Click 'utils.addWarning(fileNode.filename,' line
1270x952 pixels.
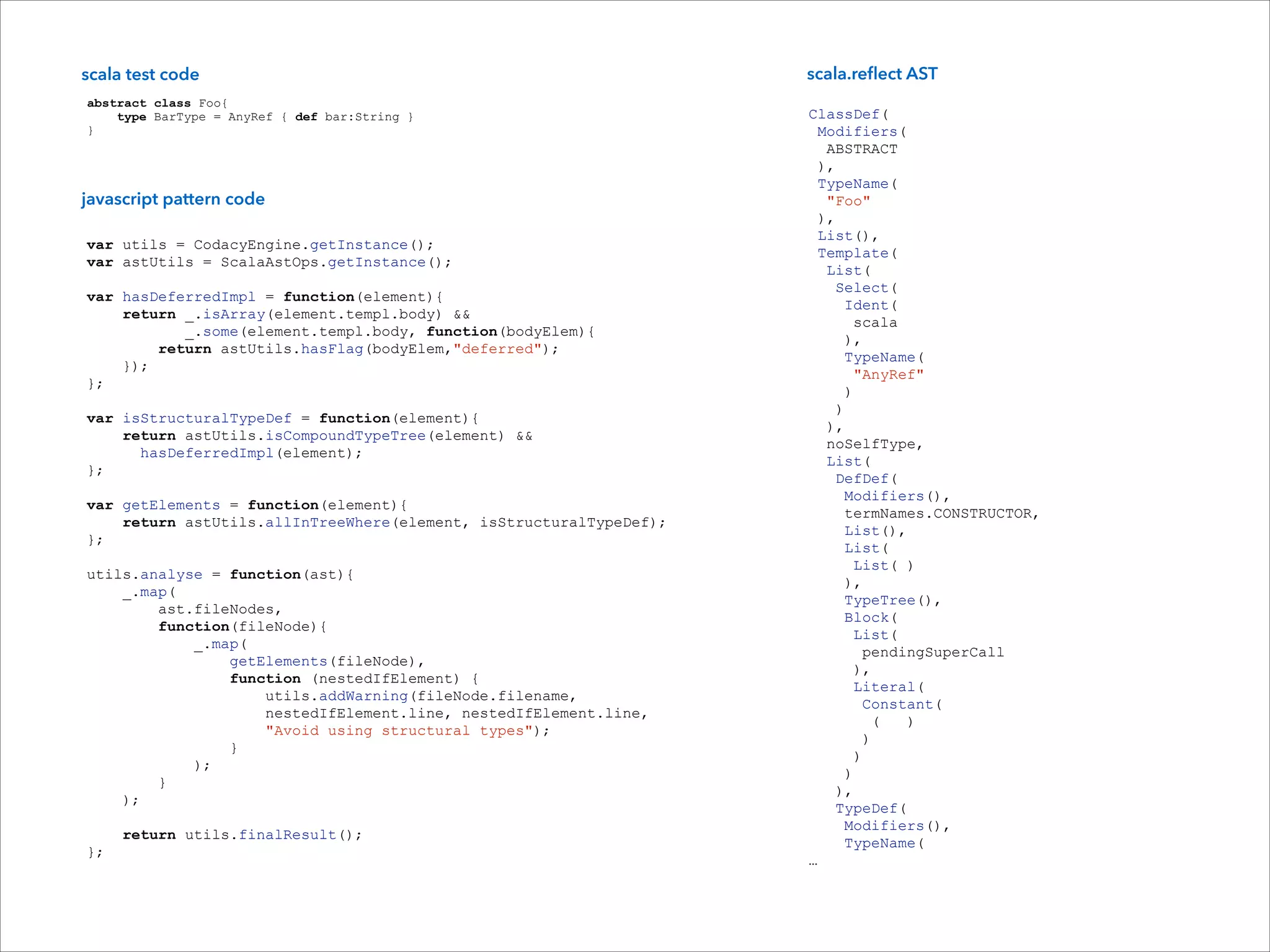(x=420, y=696)
